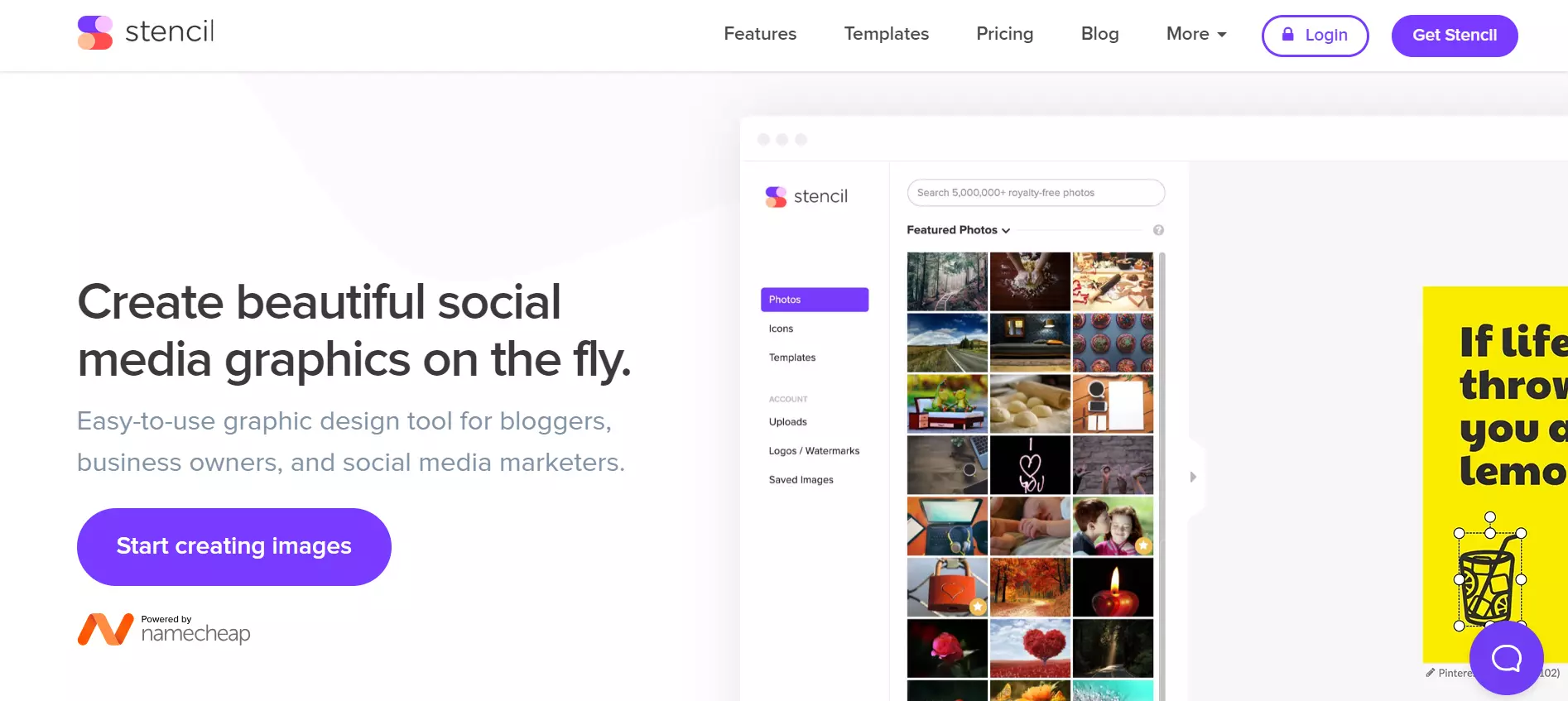
Task: Open the Featured Photos dropdown
Action: (958, 230)
